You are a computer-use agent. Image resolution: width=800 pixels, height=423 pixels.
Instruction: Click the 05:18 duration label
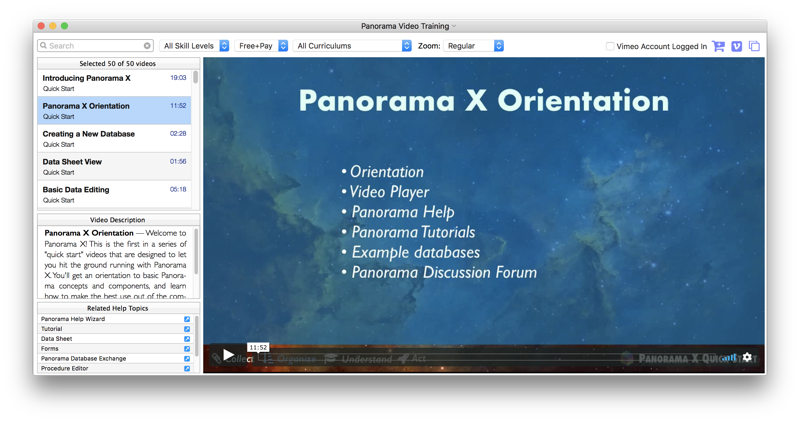click(178, 189)
